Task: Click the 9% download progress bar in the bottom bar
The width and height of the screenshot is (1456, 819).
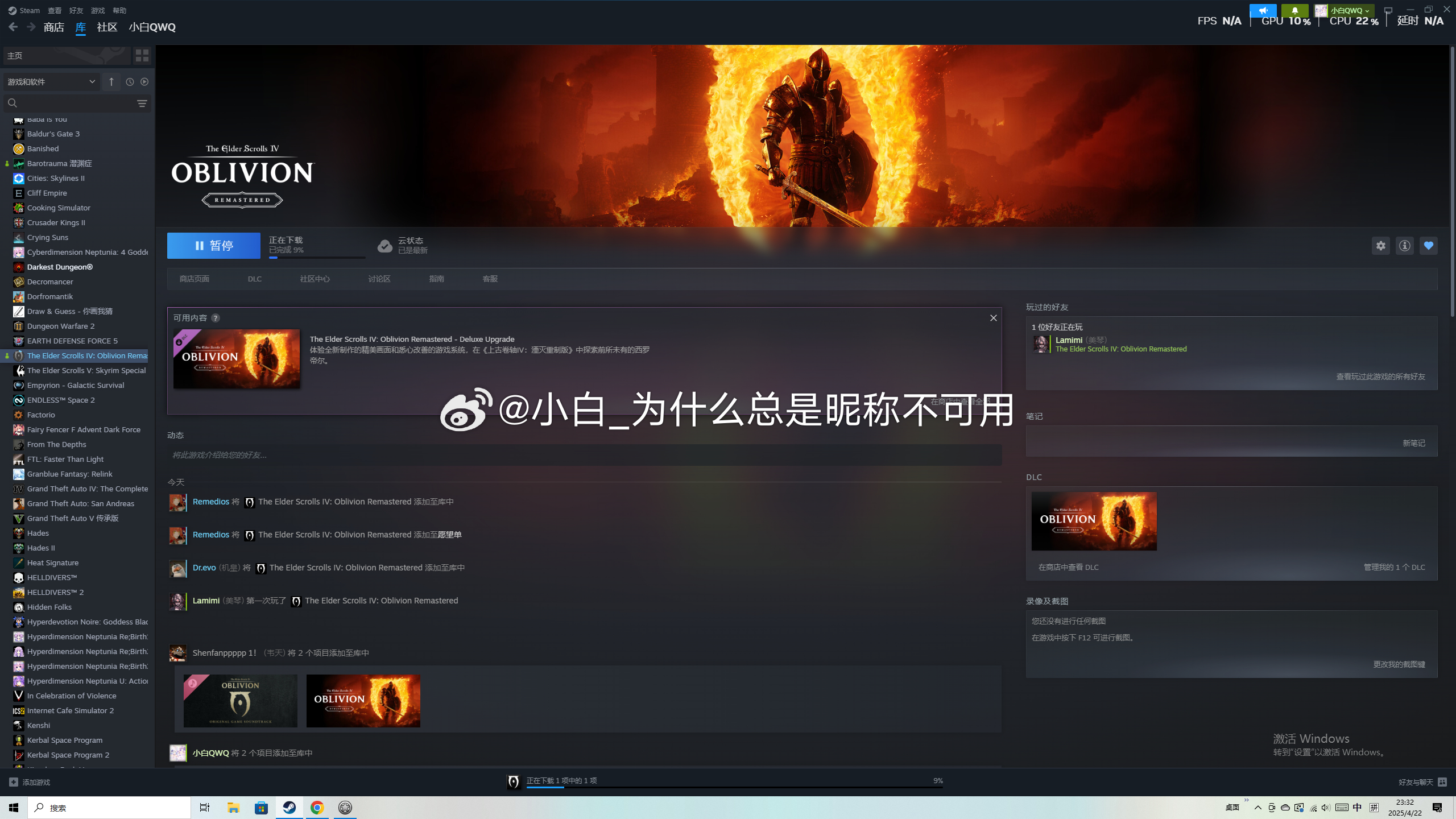Action: coord(734,787)
